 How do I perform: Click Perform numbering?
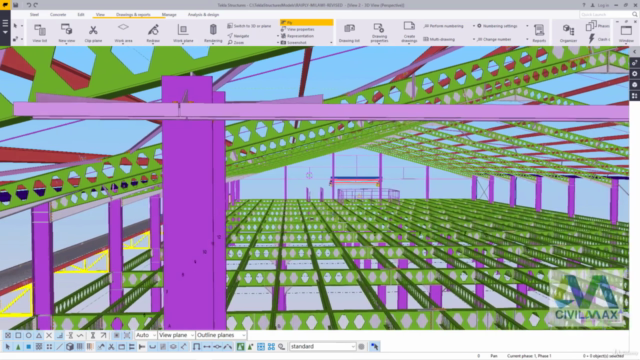click(x=443, y=26)
